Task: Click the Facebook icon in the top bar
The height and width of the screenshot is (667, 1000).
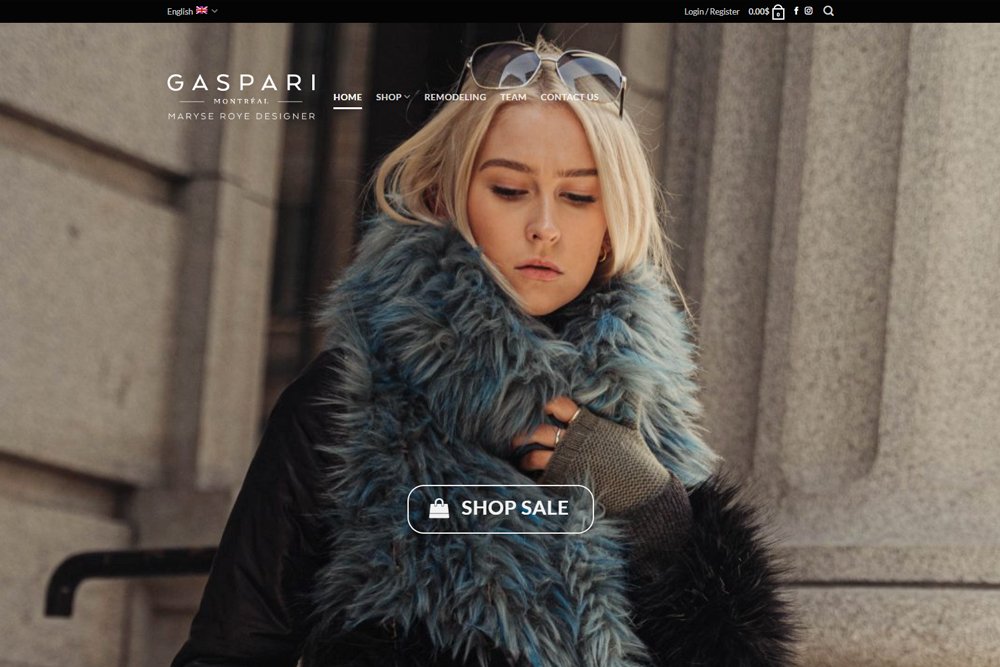Action: pos(796,11)
